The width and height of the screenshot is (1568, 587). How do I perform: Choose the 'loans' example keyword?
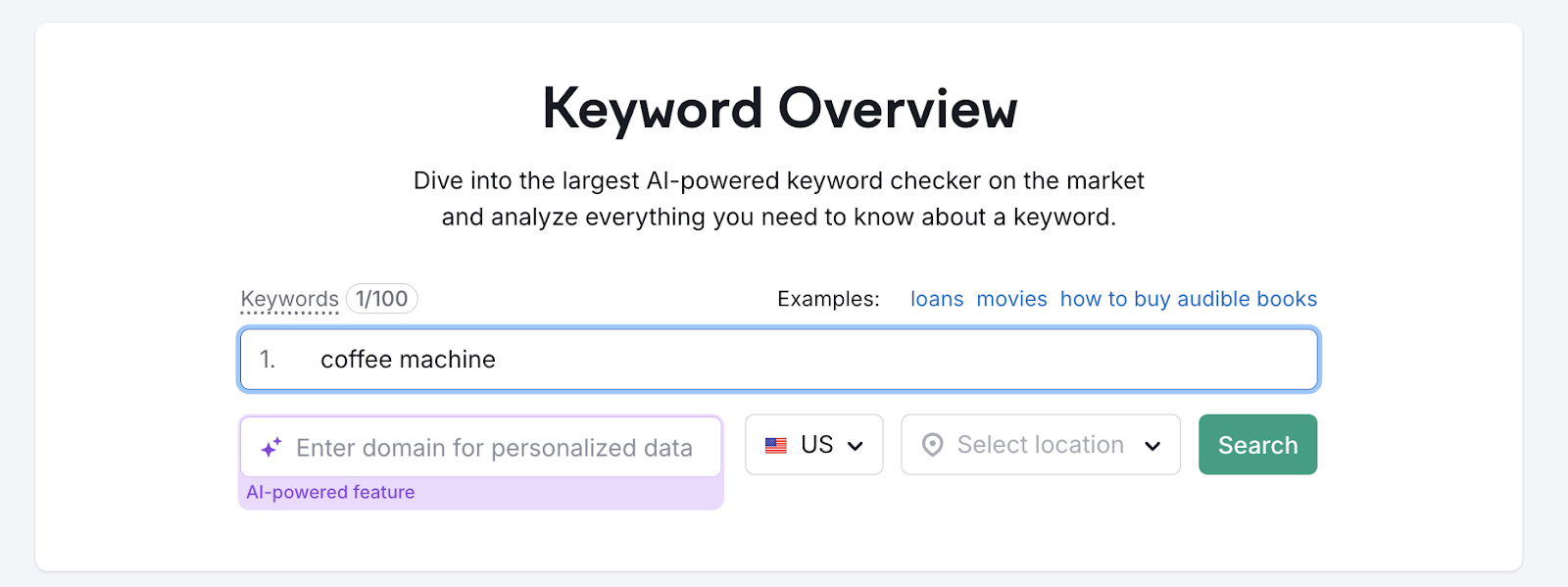point(936,299)
